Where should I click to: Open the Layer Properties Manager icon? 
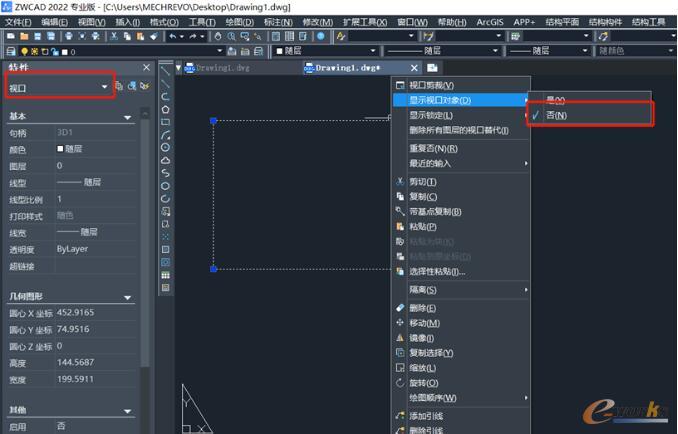11,51
